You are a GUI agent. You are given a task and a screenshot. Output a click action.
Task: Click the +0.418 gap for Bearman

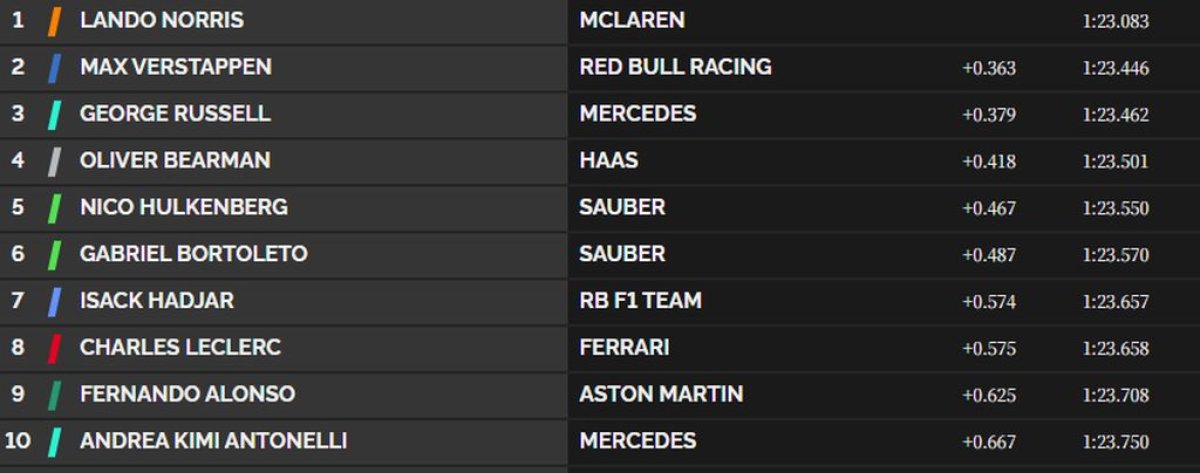click(988, 162)
